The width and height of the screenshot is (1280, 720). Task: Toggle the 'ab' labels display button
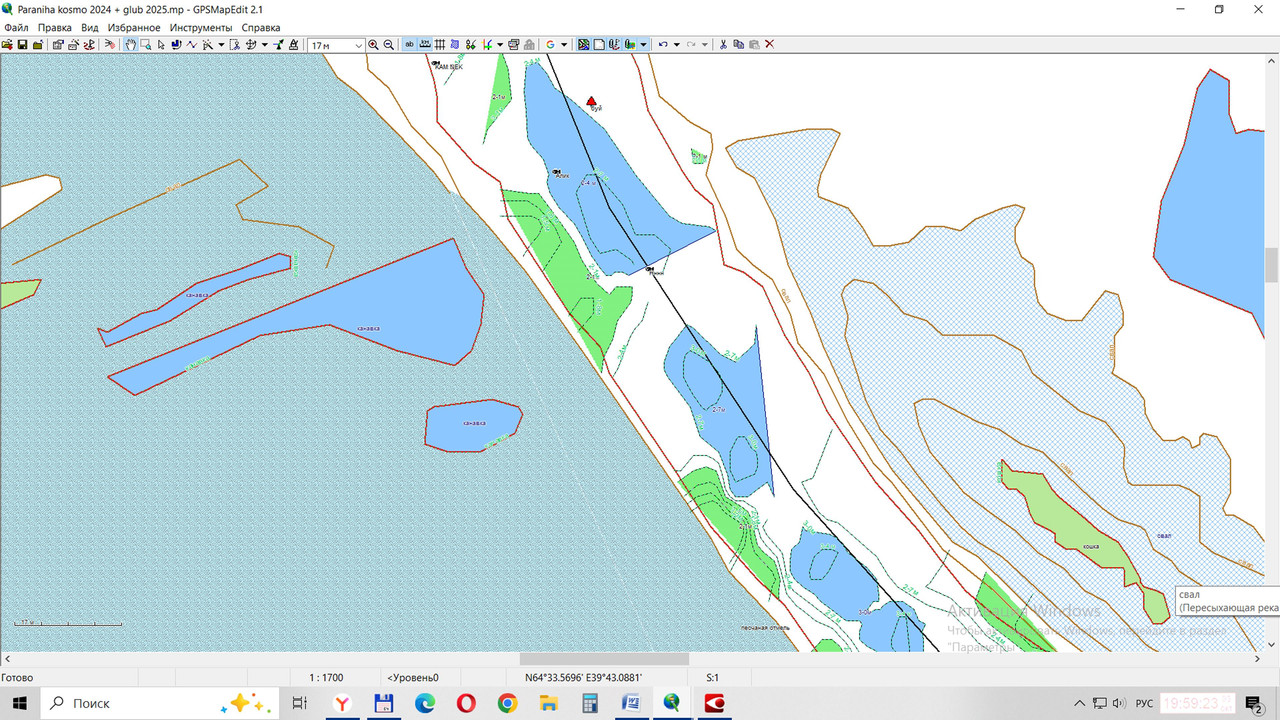409,45
